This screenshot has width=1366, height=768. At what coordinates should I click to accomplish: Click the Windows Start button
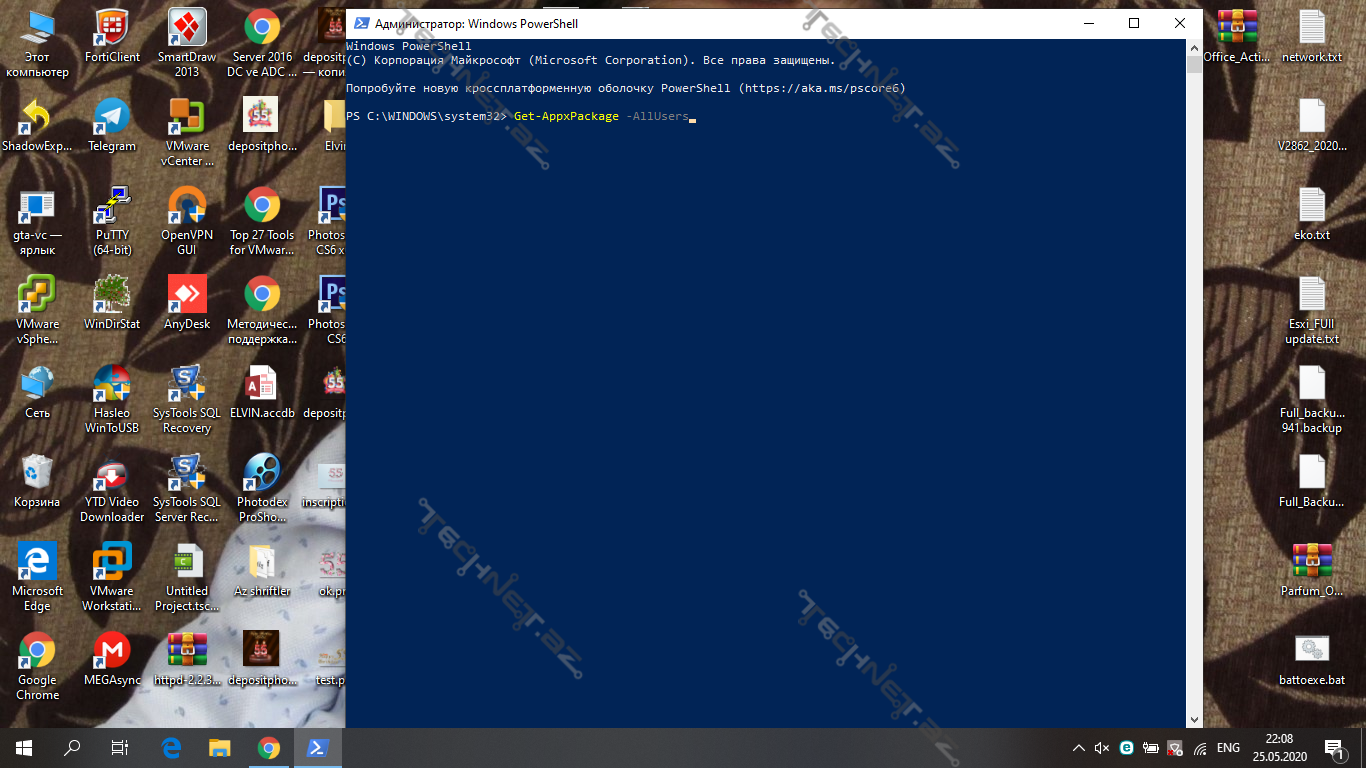[x=24, y=747]
